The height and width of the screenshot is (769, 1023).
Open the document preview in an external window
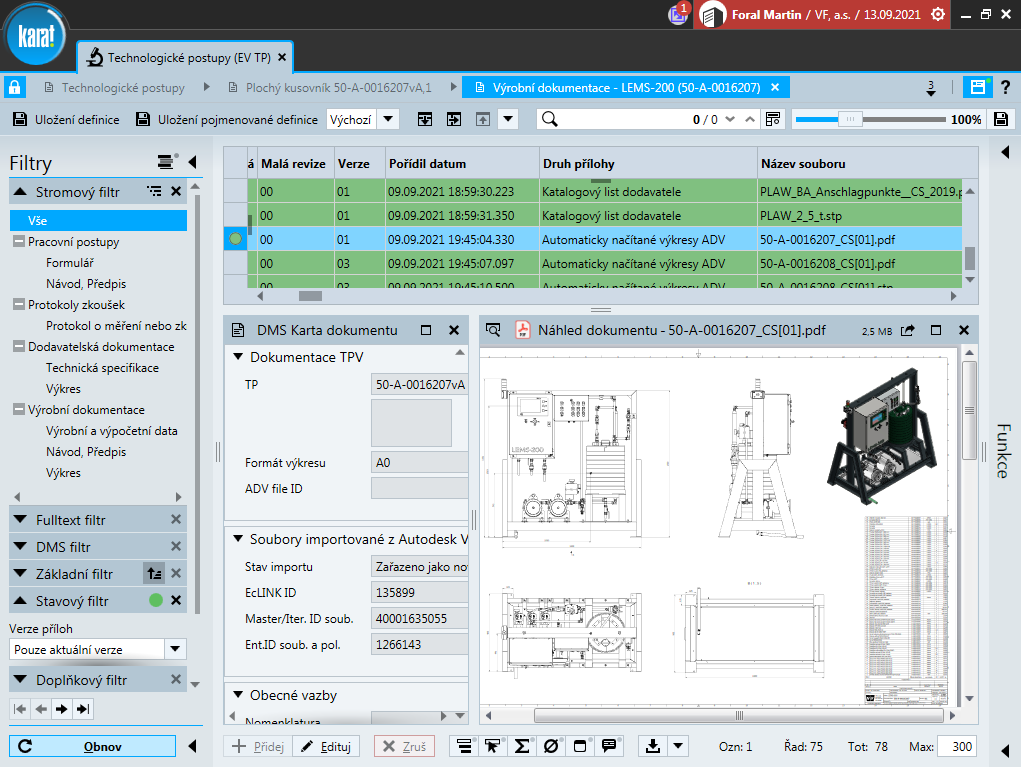(907, 330)
